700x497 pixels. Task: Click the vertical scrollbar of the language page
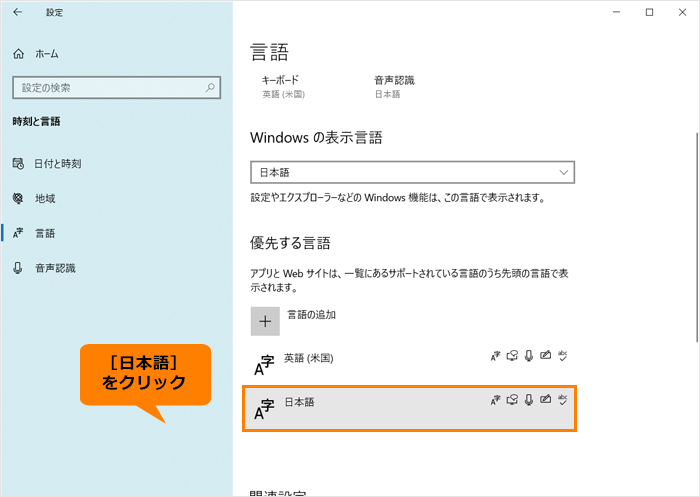point(696,237)
